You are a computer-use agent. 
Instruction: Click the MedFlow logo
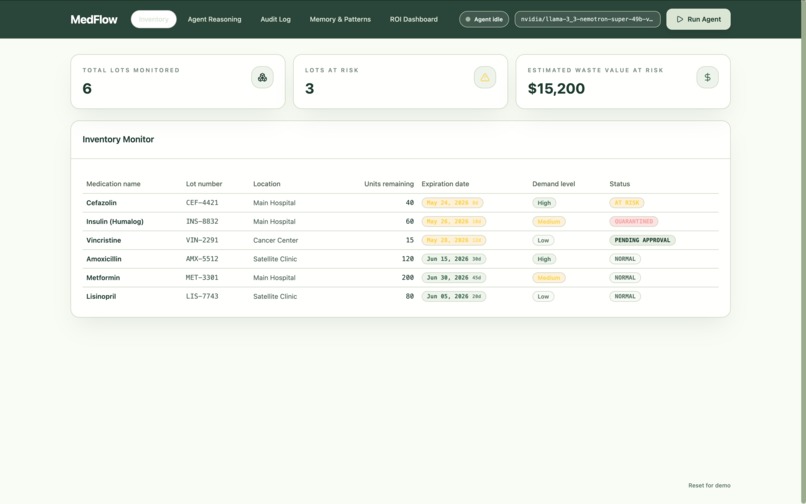tap(94, 20)
